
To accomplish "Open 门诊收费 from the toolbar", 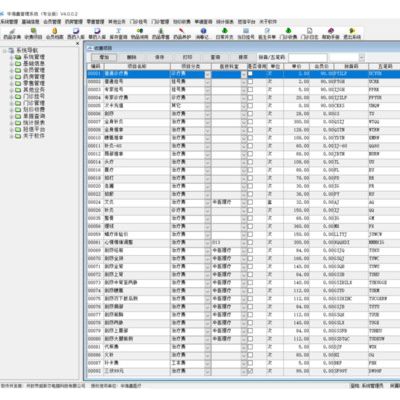I will tap(288, 34).
